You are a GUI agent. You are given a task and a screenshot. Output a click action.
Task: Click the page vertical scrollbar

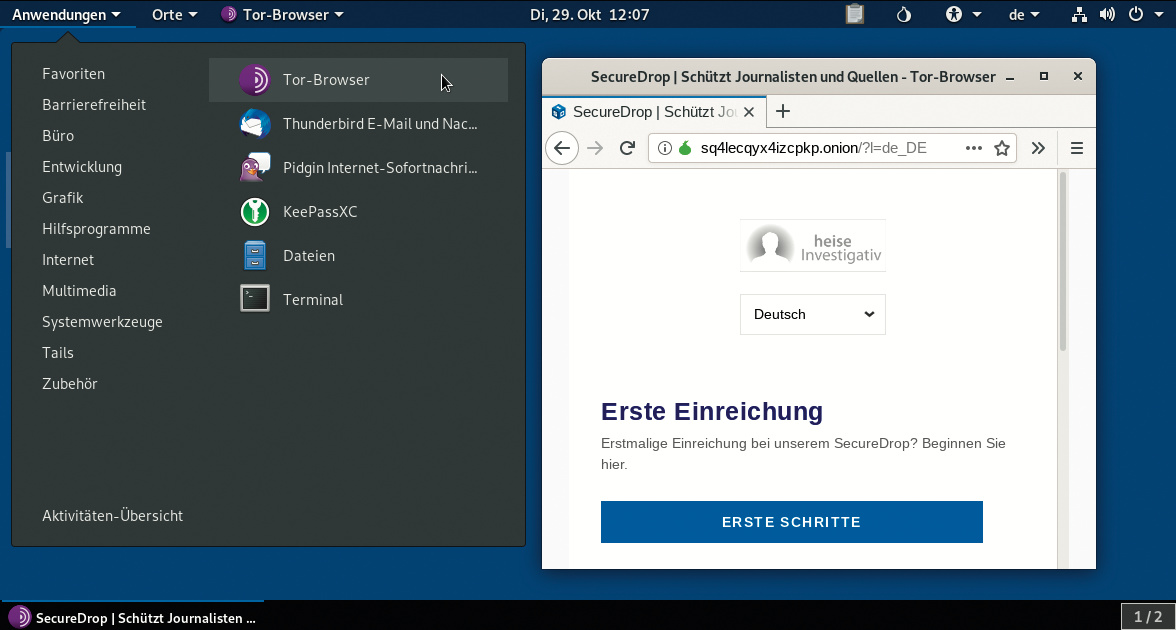coord(1062,261)
